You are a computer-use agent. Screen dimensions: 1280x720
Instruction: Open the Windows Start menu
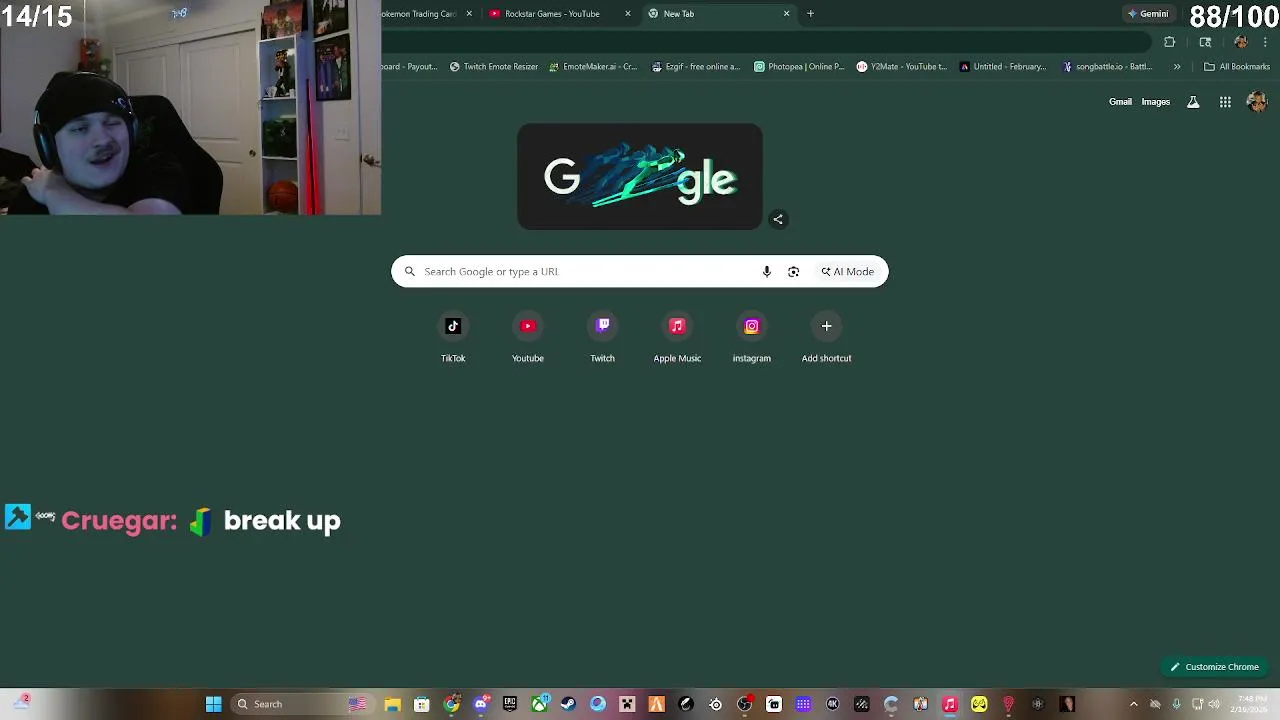[x=213, y=704]
